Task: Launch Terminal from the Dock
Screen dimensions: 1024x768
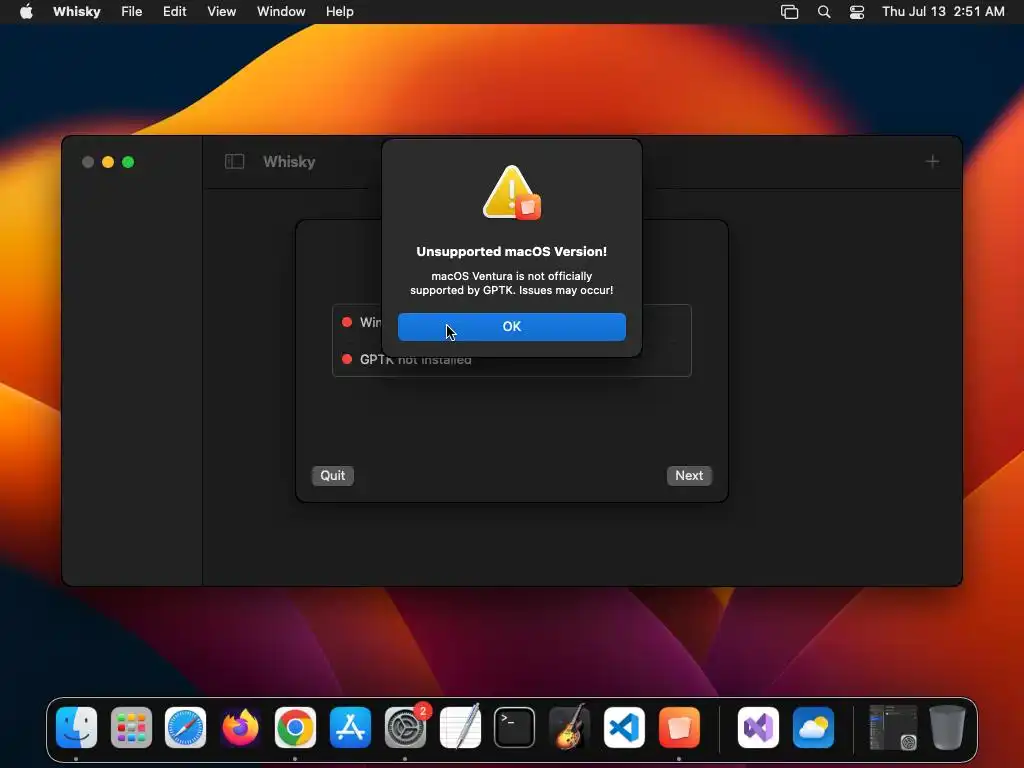Action: coord(515,728)
